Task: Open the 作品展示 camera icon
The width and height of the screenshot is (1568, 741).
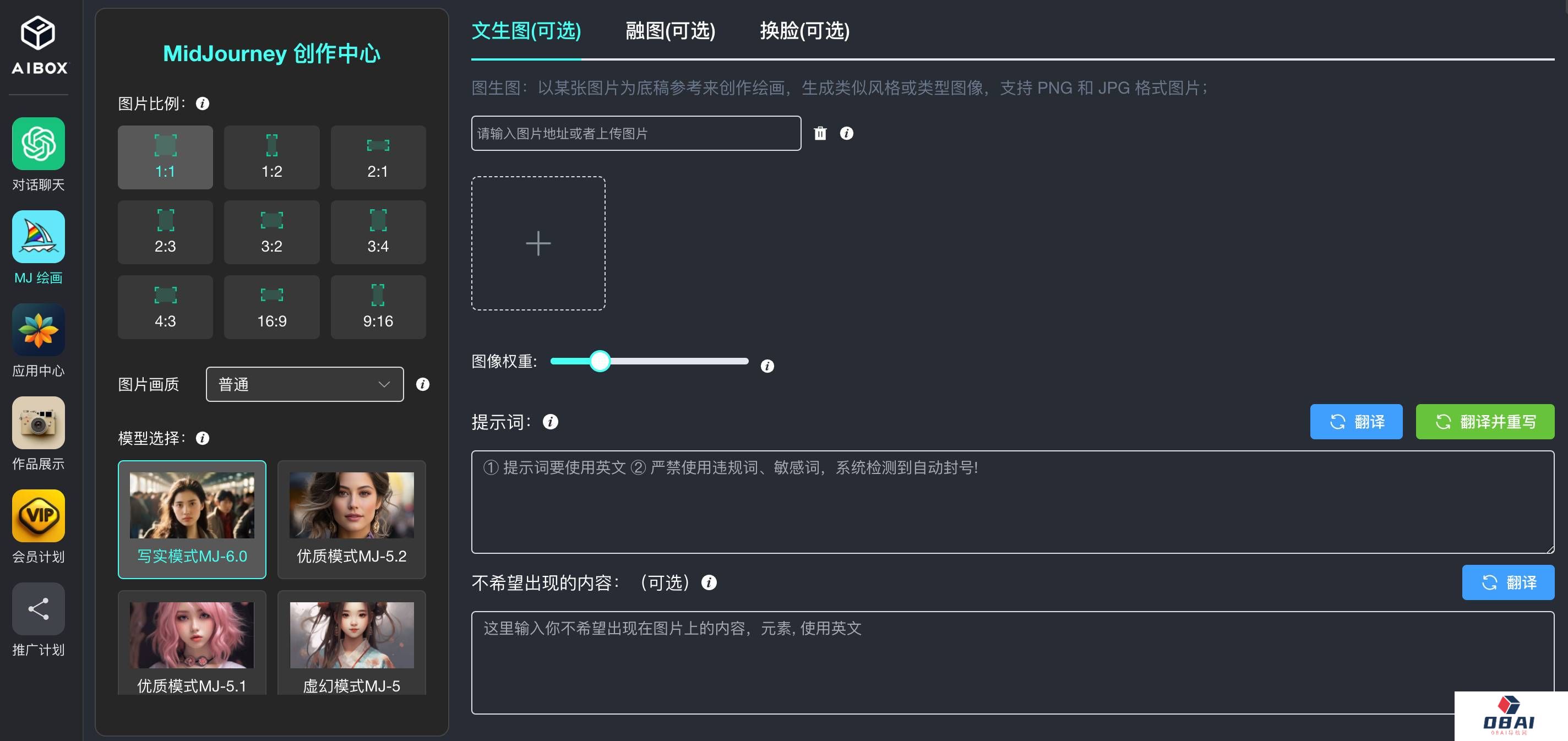Action: [x=39, y=423]
